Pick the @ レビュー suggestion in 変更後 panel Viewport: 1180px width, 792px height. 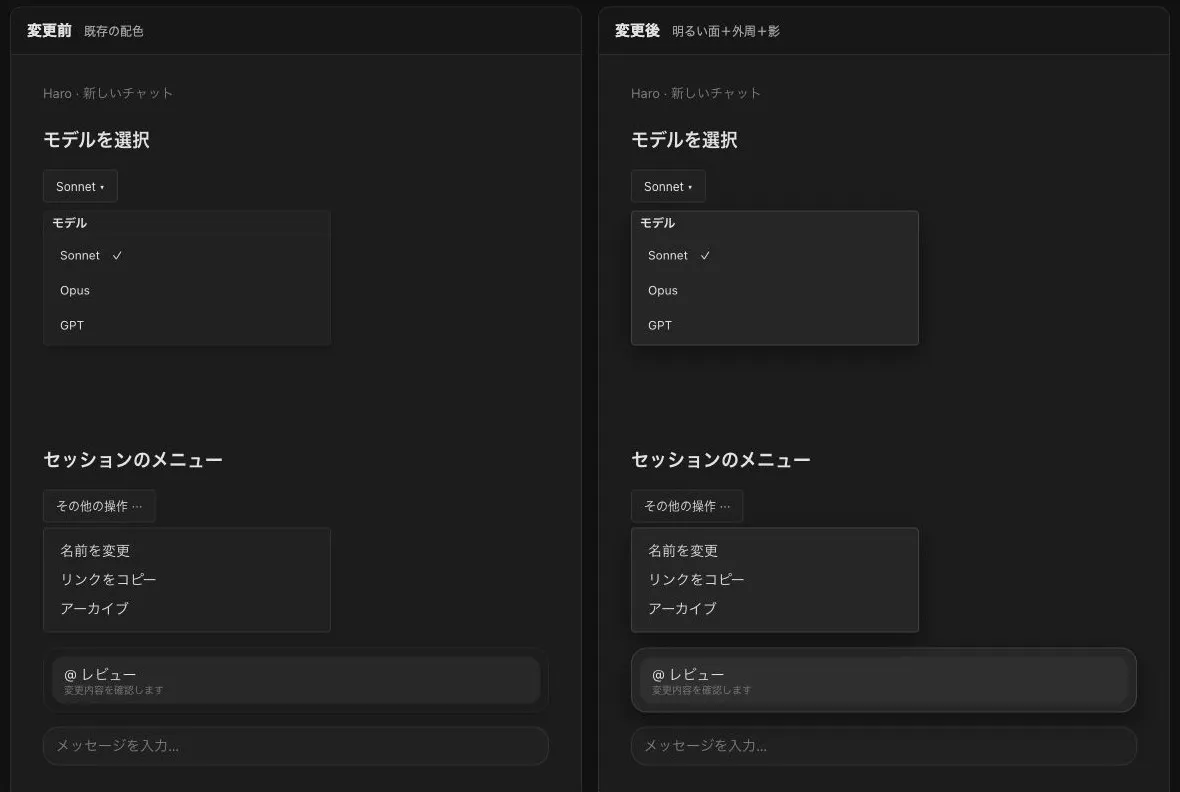(x=883, y=681)
